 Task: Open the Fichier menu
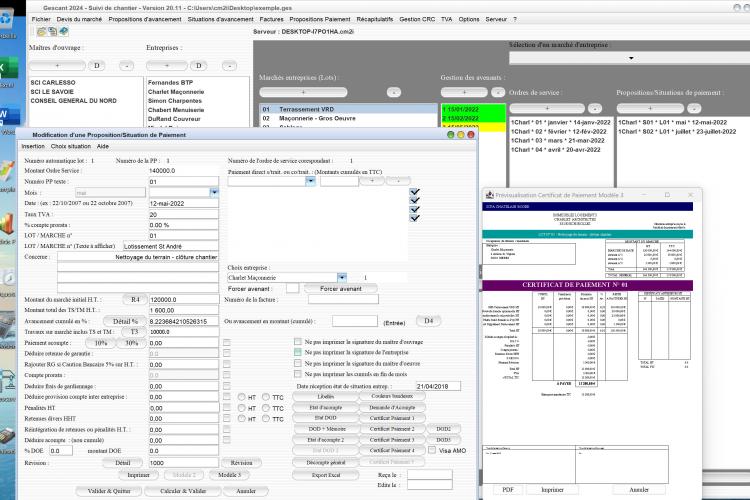point(41,19)
